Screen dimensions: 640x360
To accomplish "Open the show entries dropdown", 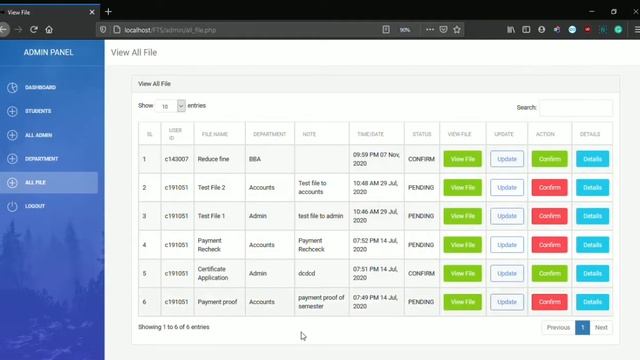I will point(171,106).
